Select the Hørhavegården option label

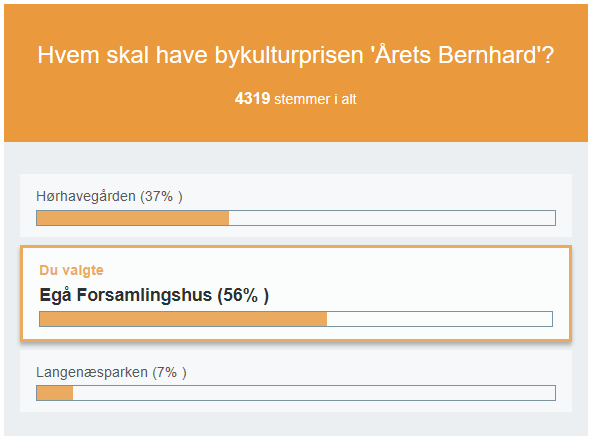86,196
